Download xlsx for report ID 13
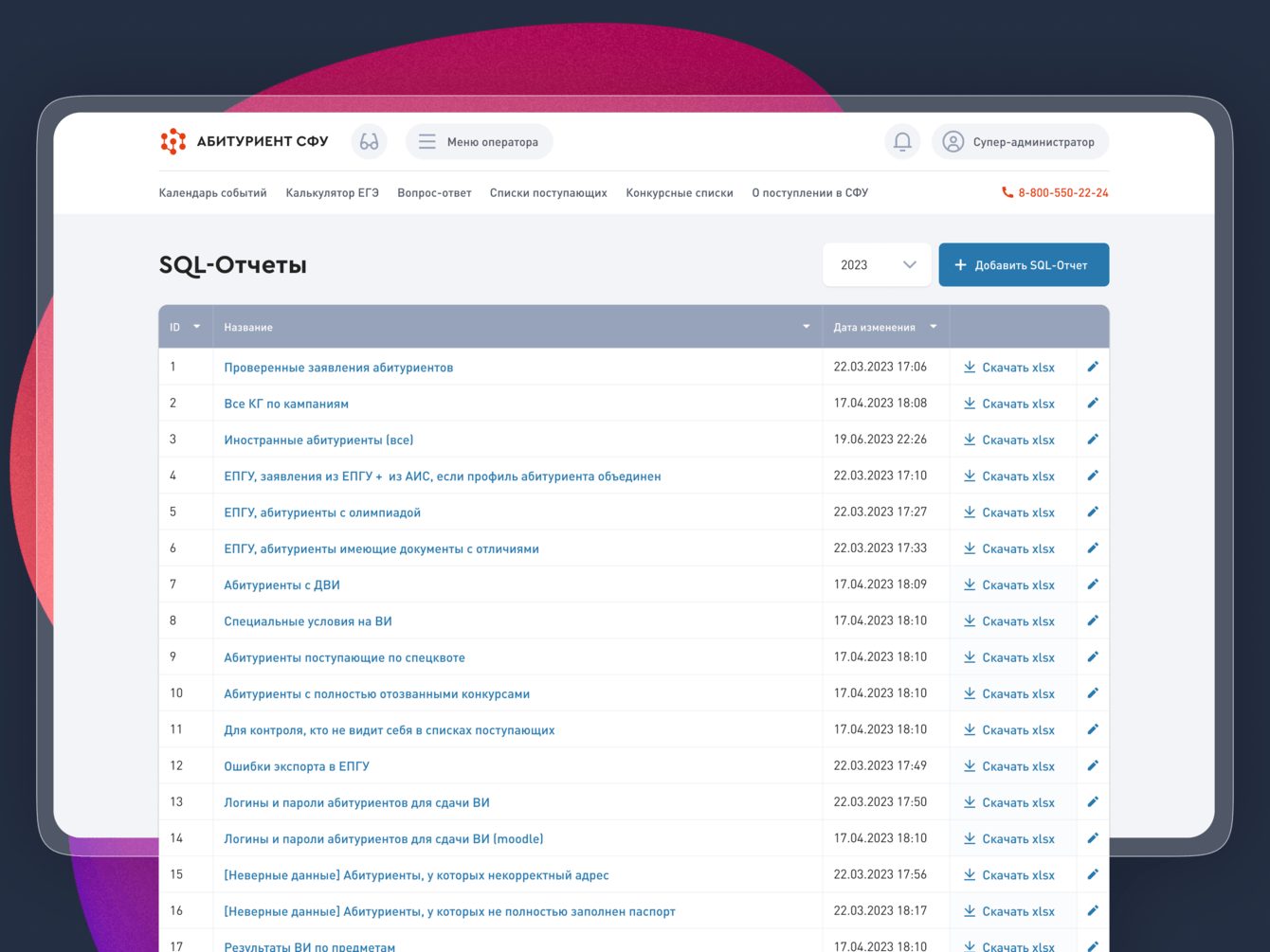1270x952 pixels. [x=1009, y=802]
